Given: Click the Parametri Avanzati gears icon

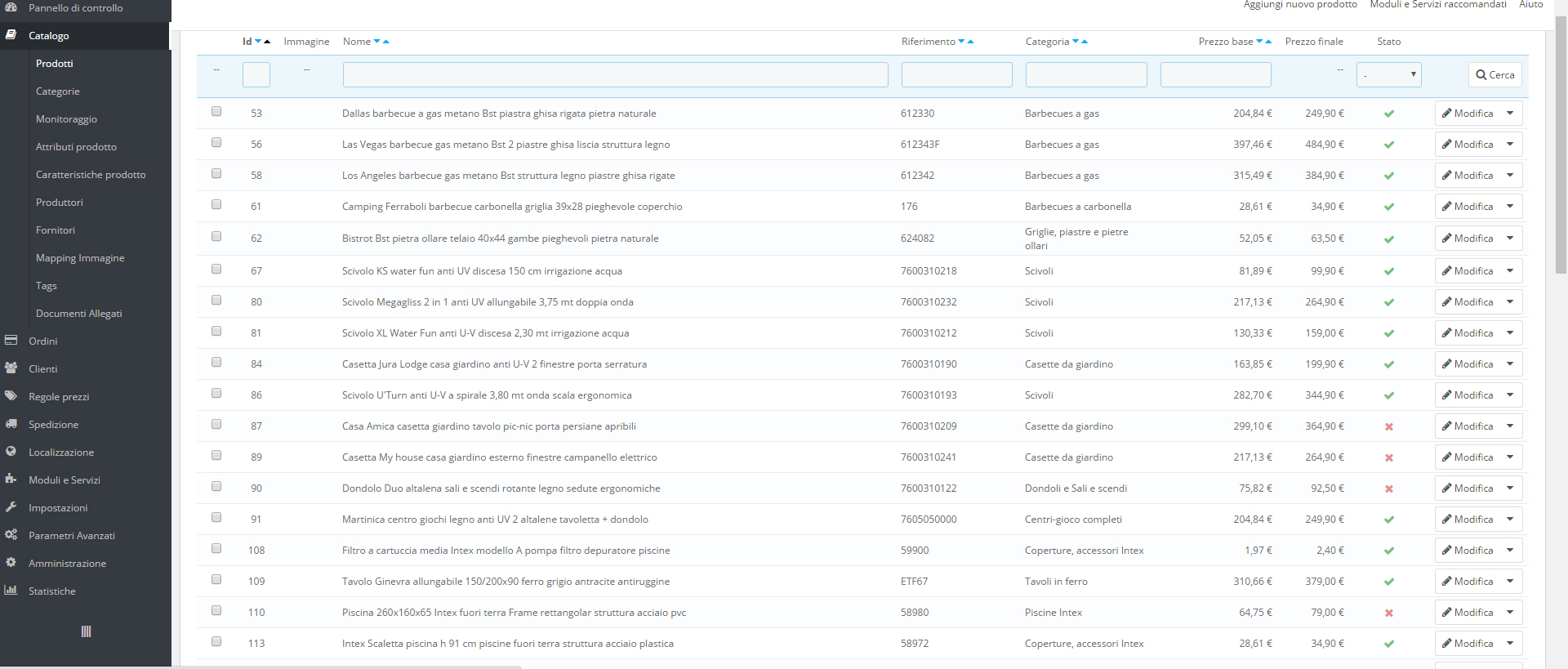Looking at the screenshot, I should point(11,535).
